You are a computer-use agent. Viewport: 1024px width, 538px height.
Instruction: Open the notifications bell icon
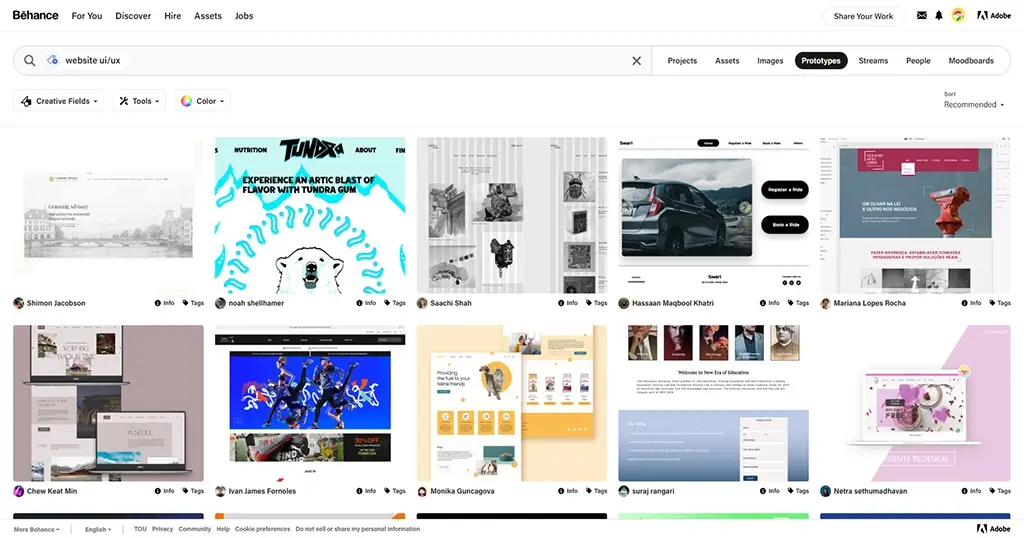938,15
